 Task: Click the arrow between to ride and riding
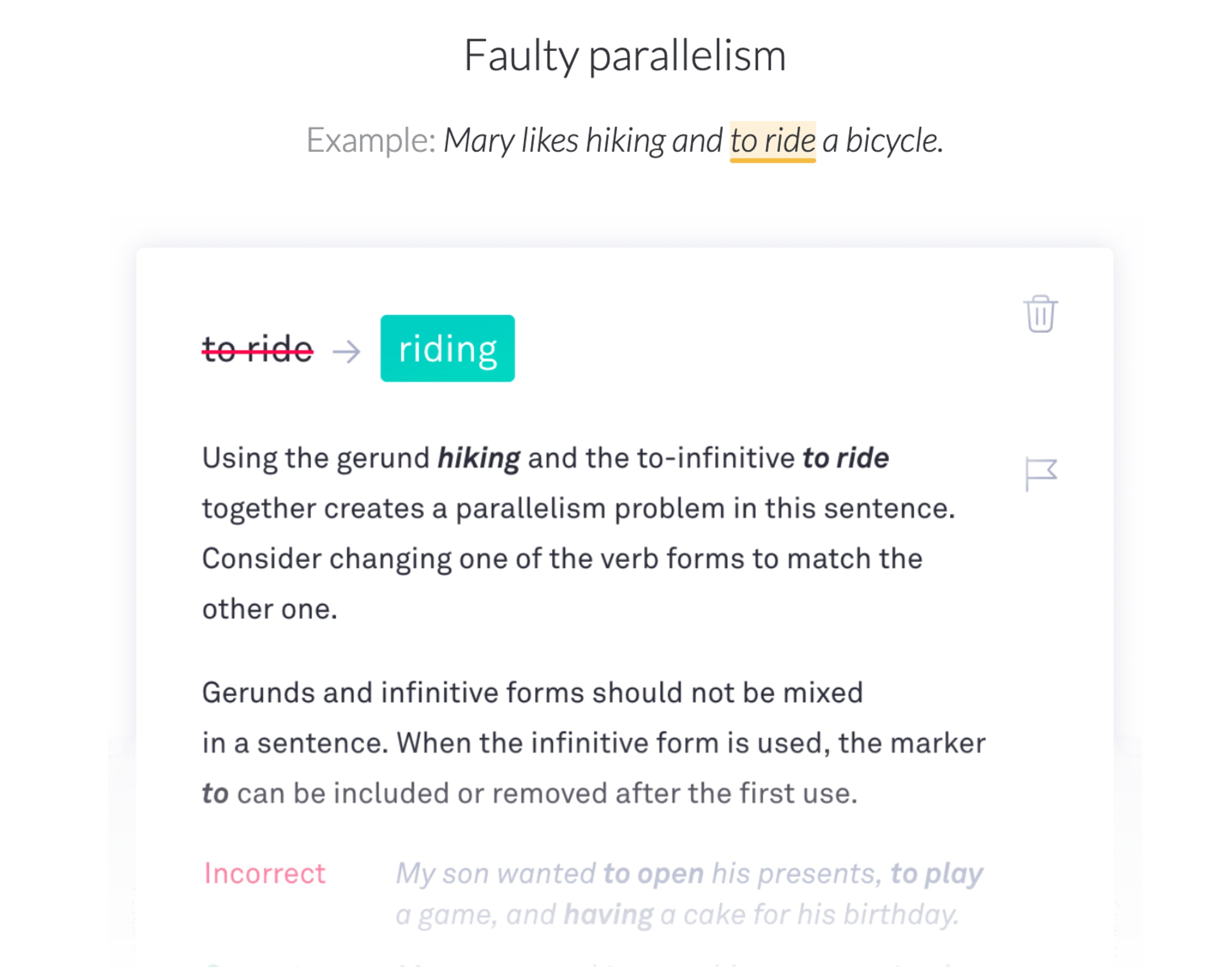(x=346, y=351)
